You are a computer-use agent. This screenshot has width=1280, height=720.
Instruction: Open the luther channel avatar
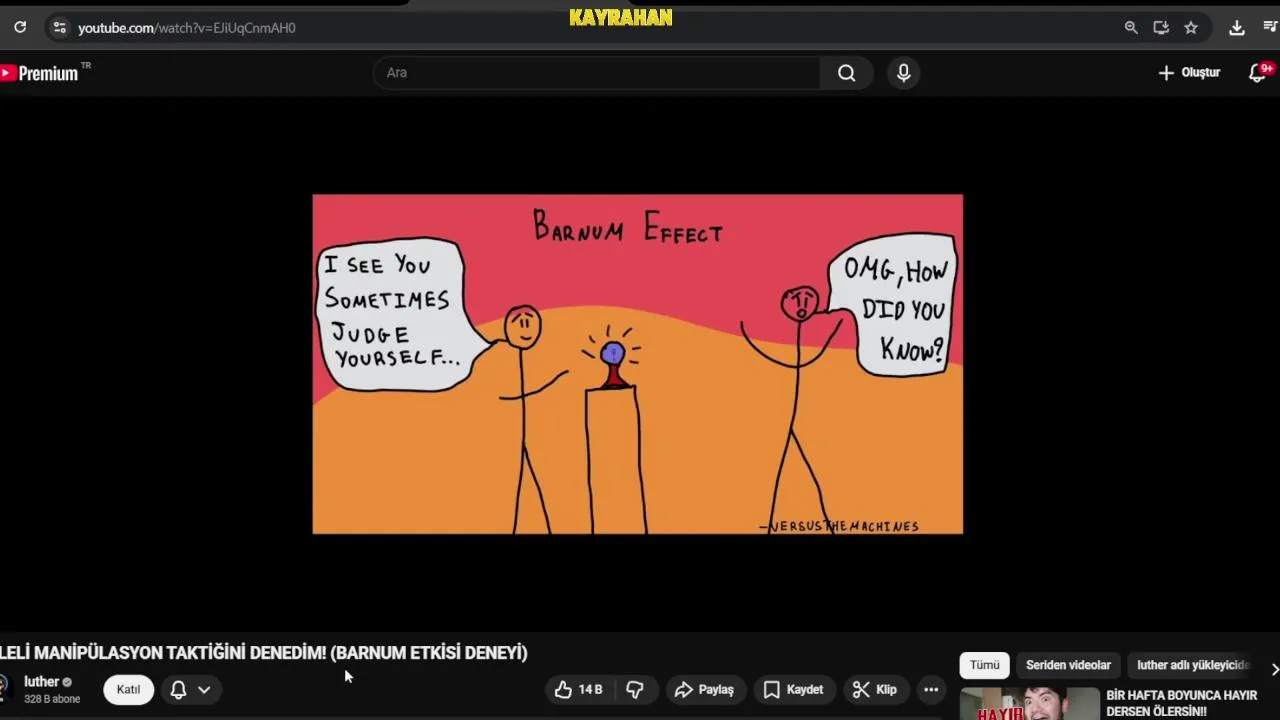point(4,689)
